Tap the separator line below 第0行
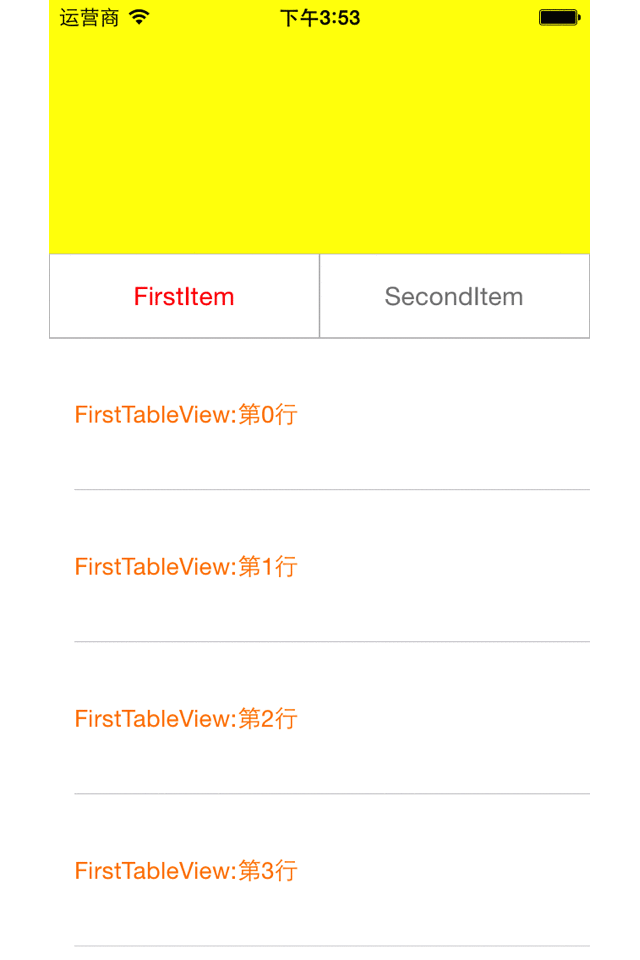The image size is (640, 960). pos(330,489)
